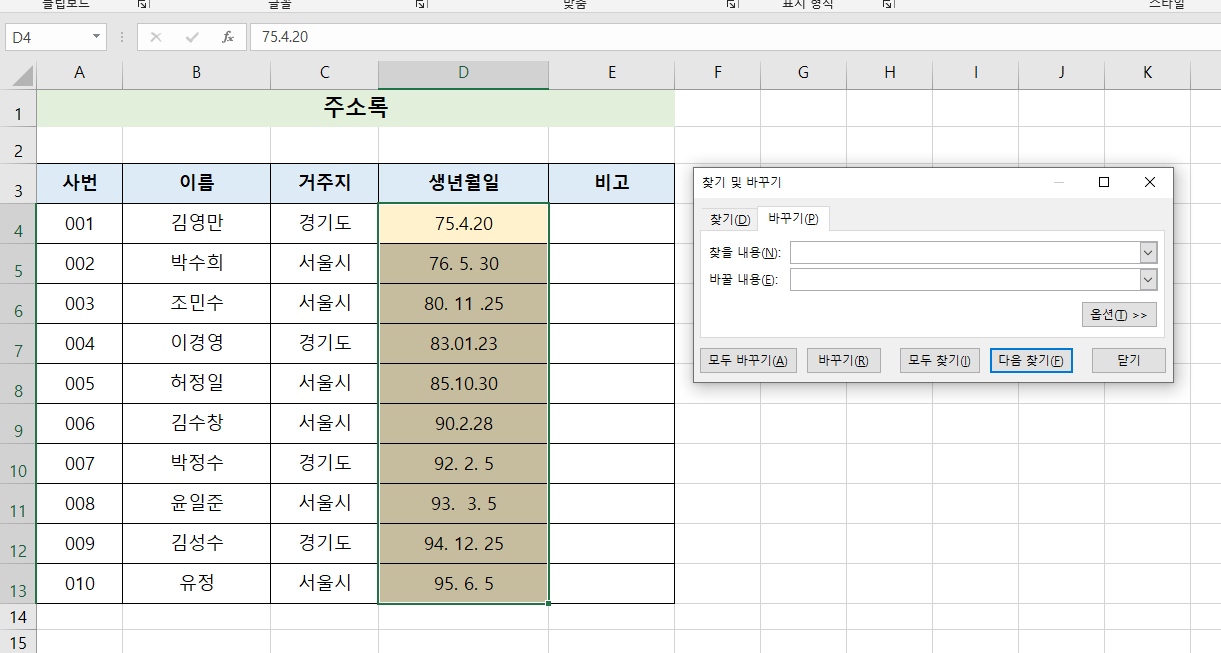The width and height of the screenshot is (1221, 653).
Task: Click the name cell 윤일준
Action: (x=196, y=503)
